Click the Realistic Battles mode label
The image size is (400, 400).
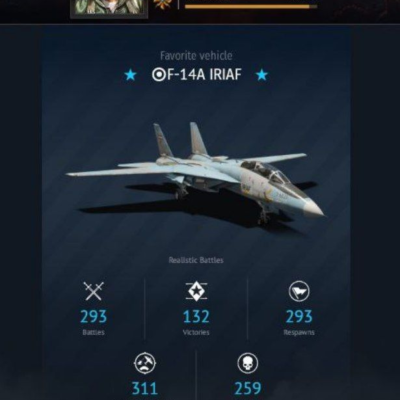196,260
